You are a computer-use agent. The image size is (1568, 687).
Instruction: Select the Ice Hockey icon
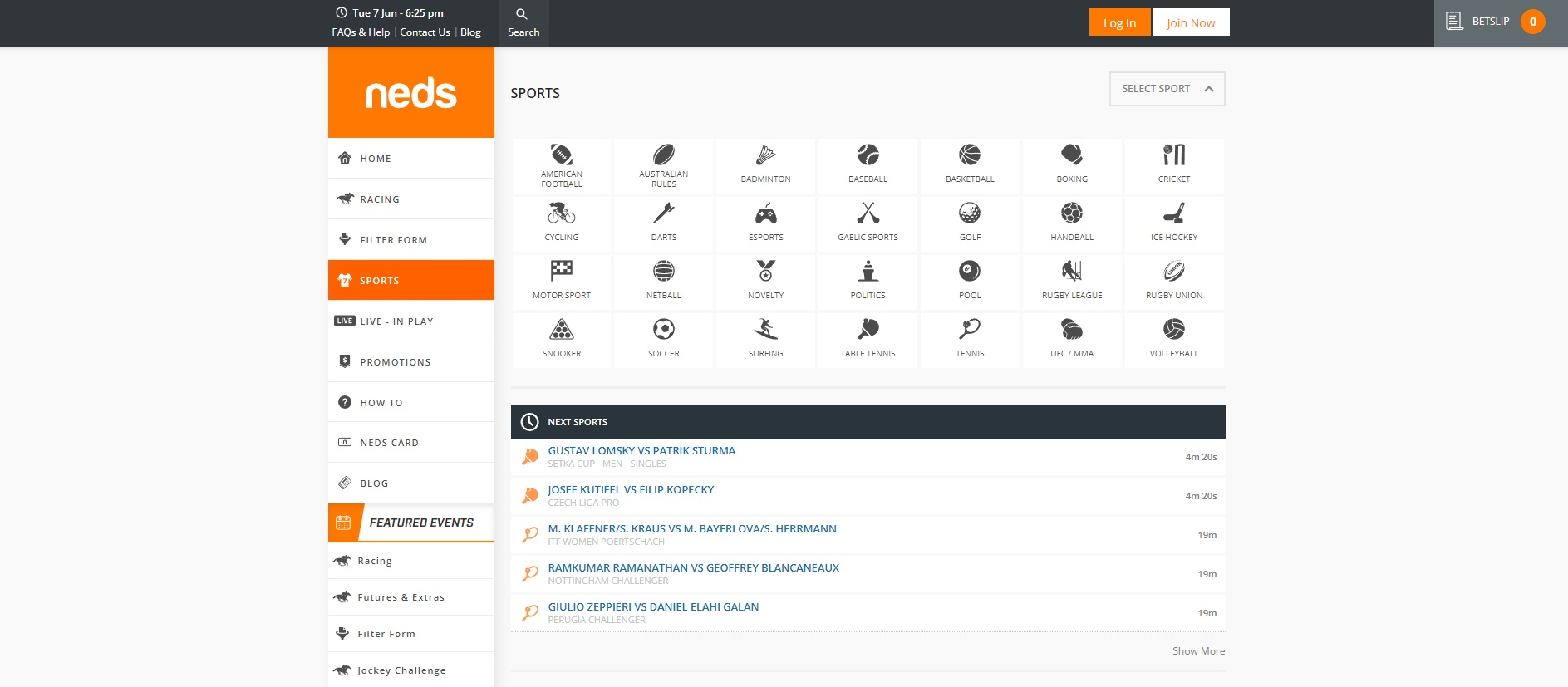click(1174, 213)
